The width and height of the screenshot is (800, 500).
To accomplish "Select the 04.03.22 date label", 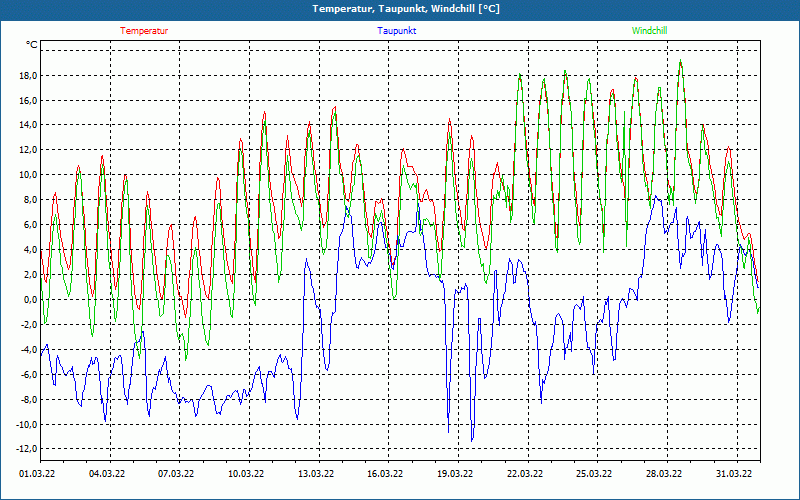I will (x=107, y=473).
